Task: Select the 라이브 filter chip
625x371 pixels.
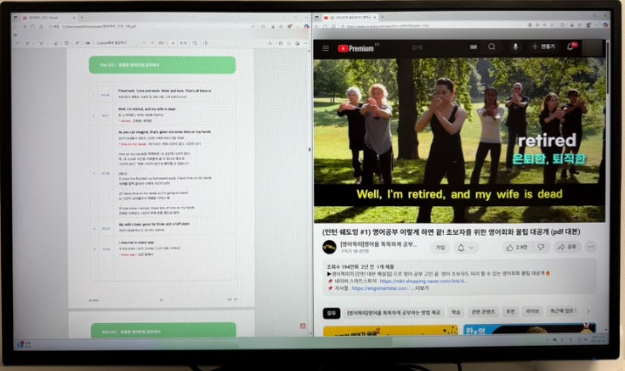Action: tap(533, 311)
